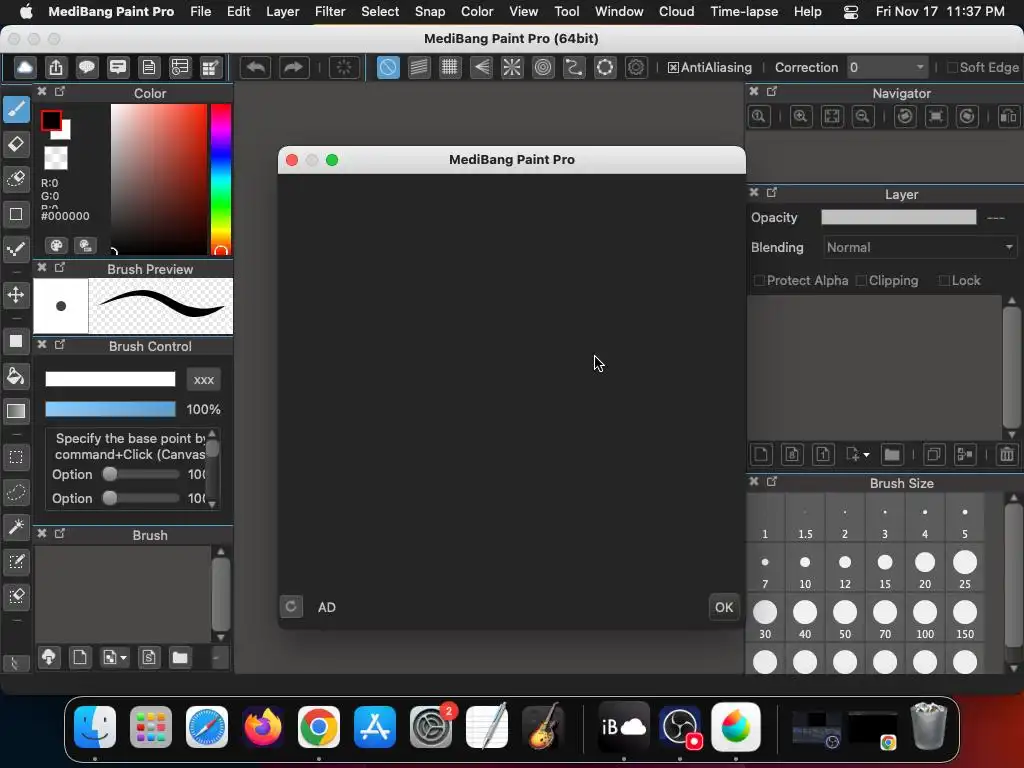Open color palette icon in Color panel
The image size is (1024, 768).
click(x=57, y=246)
